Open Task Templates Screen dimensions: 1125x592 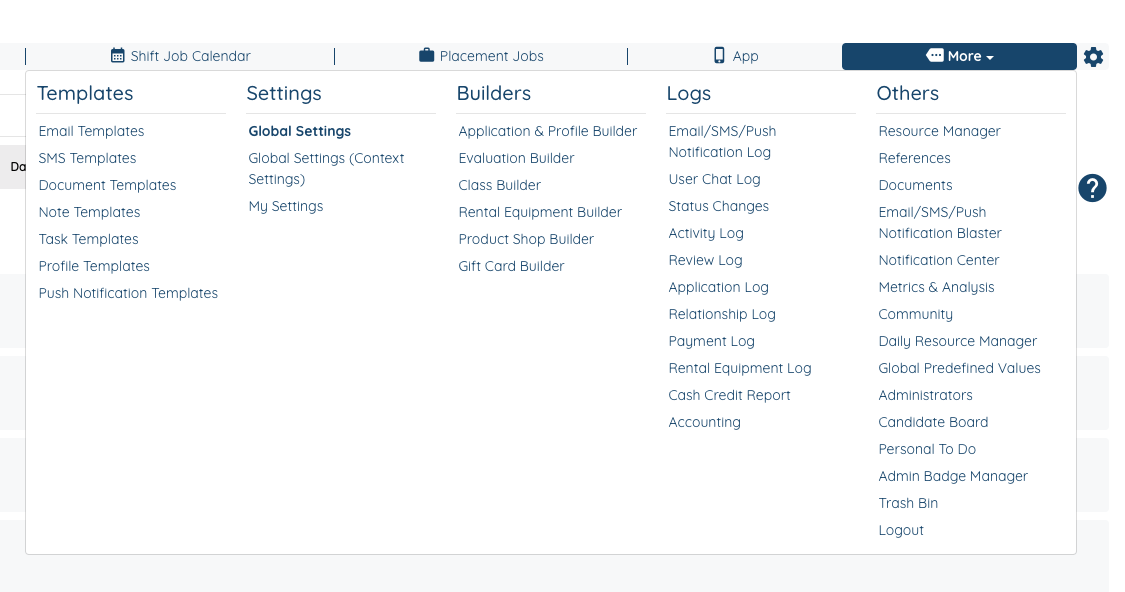[x=89, y=239]
